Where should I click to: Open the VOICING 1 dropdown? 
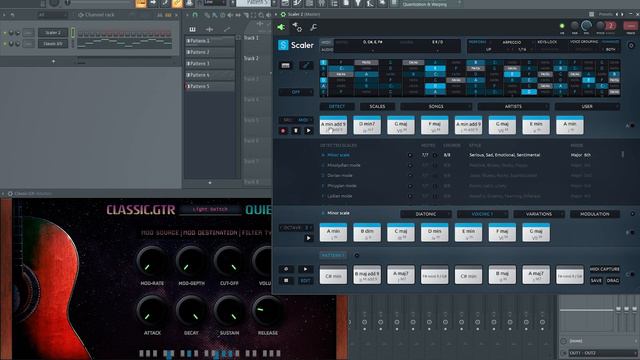click(482, 214)
